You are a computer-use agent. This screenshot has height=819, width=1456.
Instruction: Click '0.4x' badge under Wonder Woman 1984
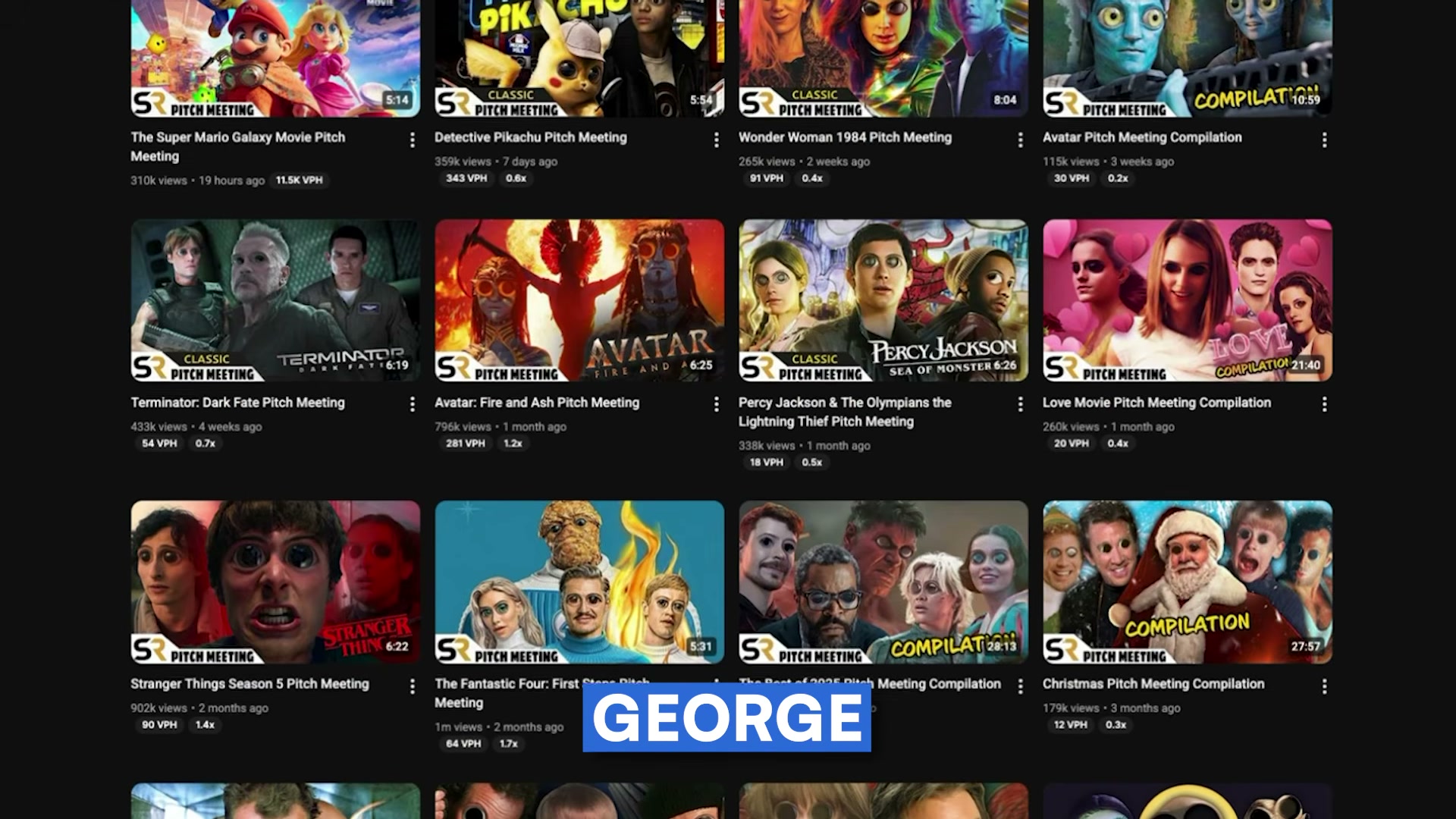point(812,178)
